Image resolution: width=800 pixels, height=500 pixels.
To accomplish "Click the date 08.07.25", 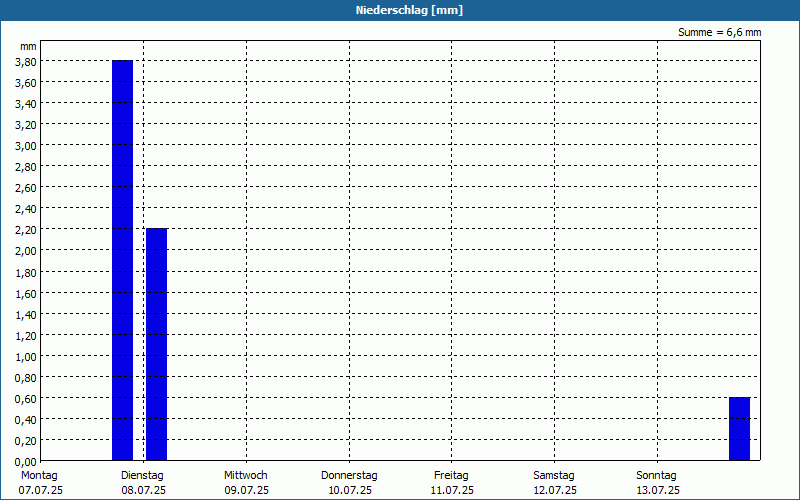I will click(x=143, y=491).
